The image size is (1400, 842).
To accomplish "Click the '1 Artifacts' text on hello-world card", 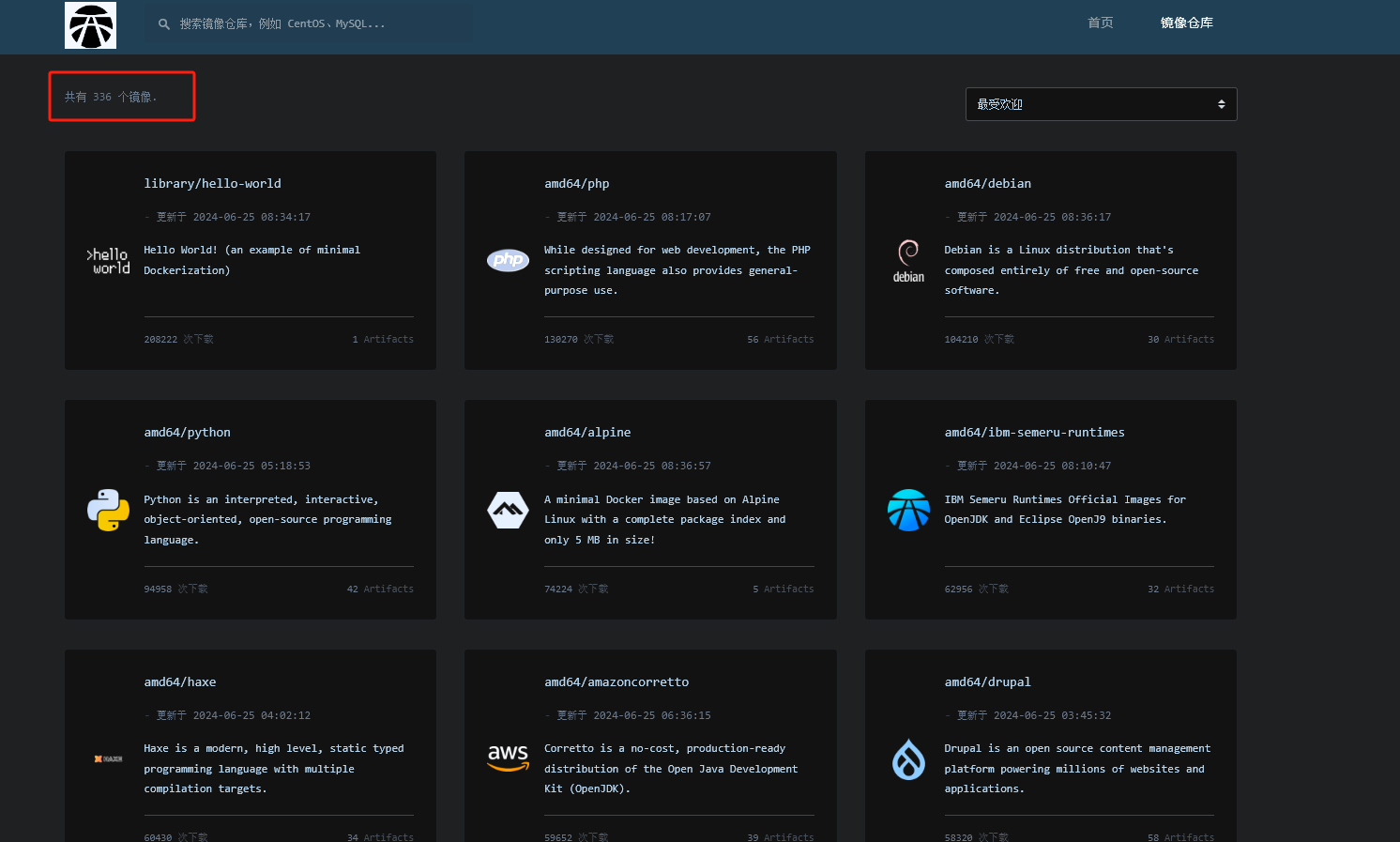I will coord(383,340).
